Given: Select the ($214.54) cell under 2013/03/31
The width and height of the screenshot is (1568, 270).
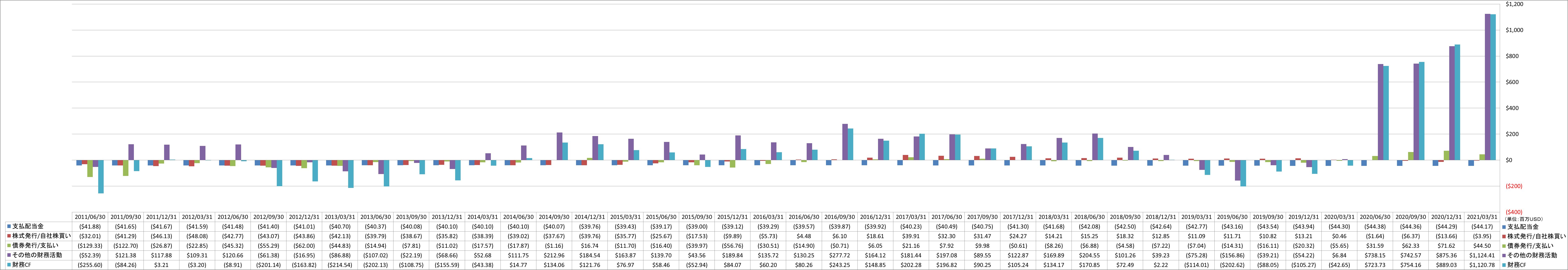Looking at the screenshot, I should click(x=340, y=265).
